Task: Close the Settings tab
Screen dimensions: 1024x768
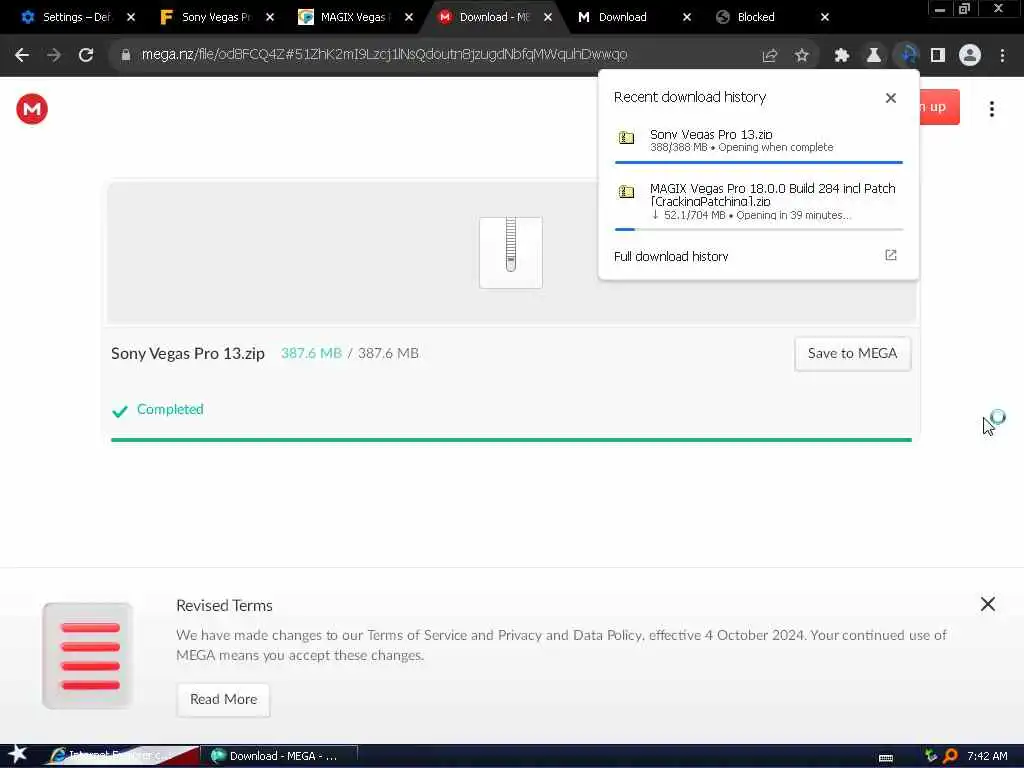Action: pos(131,18)
